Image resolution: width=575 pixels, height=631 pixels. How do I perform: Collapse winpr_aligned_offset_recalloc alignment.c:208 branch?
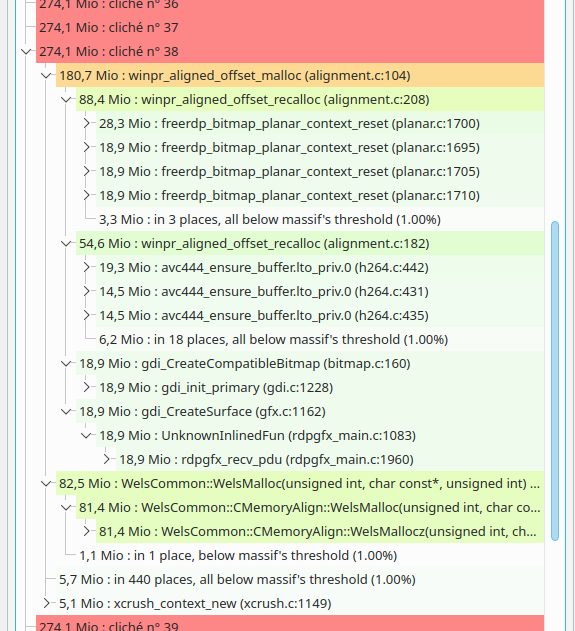pos(66,99)
